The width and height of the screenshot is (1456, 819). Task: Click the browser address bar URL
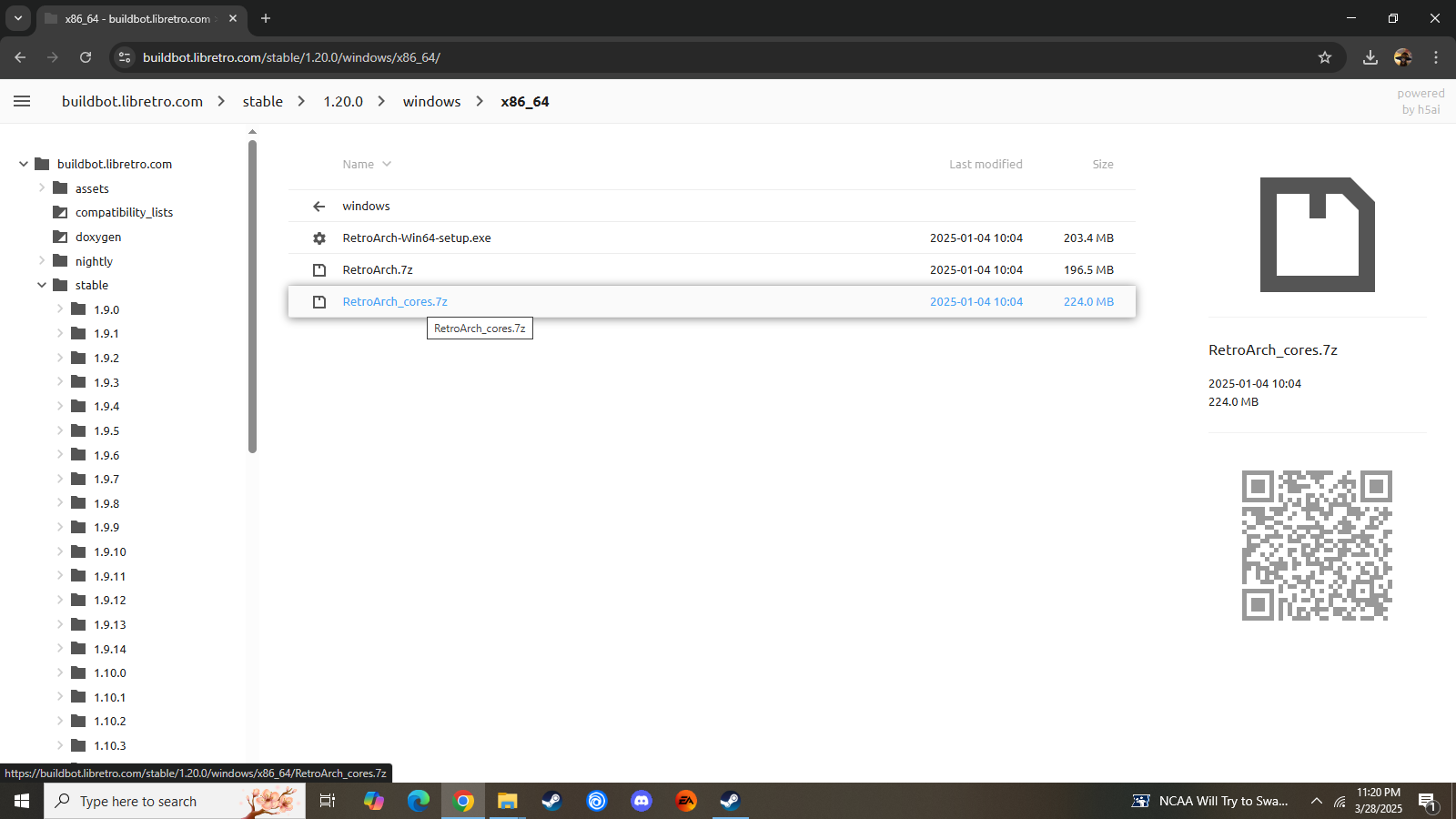pos(291,57)
